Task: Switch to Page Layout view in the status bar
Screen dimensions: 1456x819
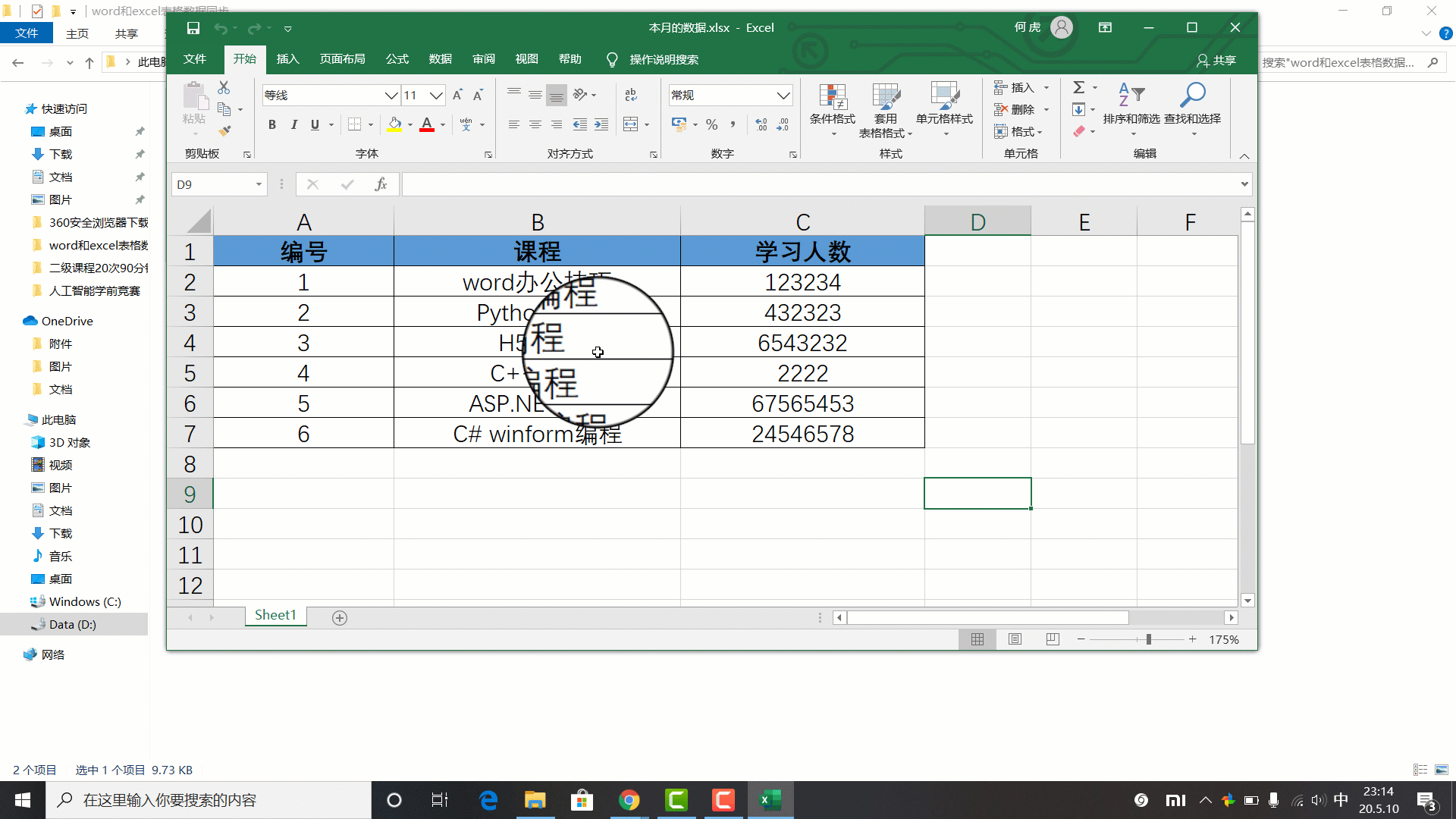Action: [1015, 639]
